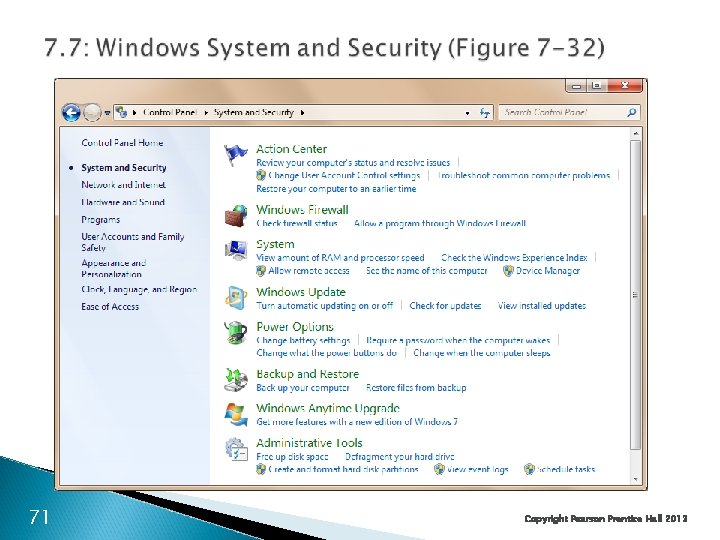720x540 pixels.
Task: Click Get more features with new edition link
Action: [x=357, y=422]
